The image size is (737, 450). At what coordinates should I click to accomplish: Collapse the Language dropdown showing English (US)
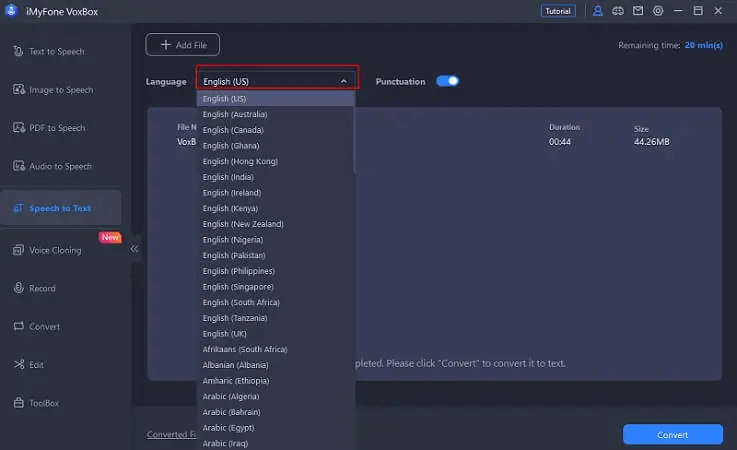276,81
